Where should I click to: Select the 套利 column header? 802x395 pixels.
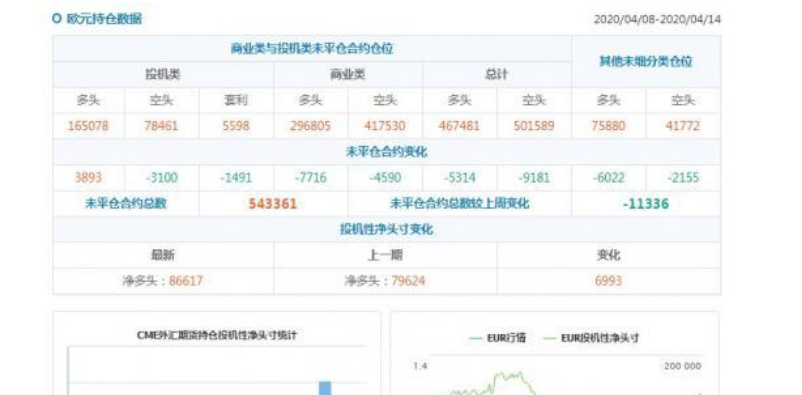pos(236,100)
